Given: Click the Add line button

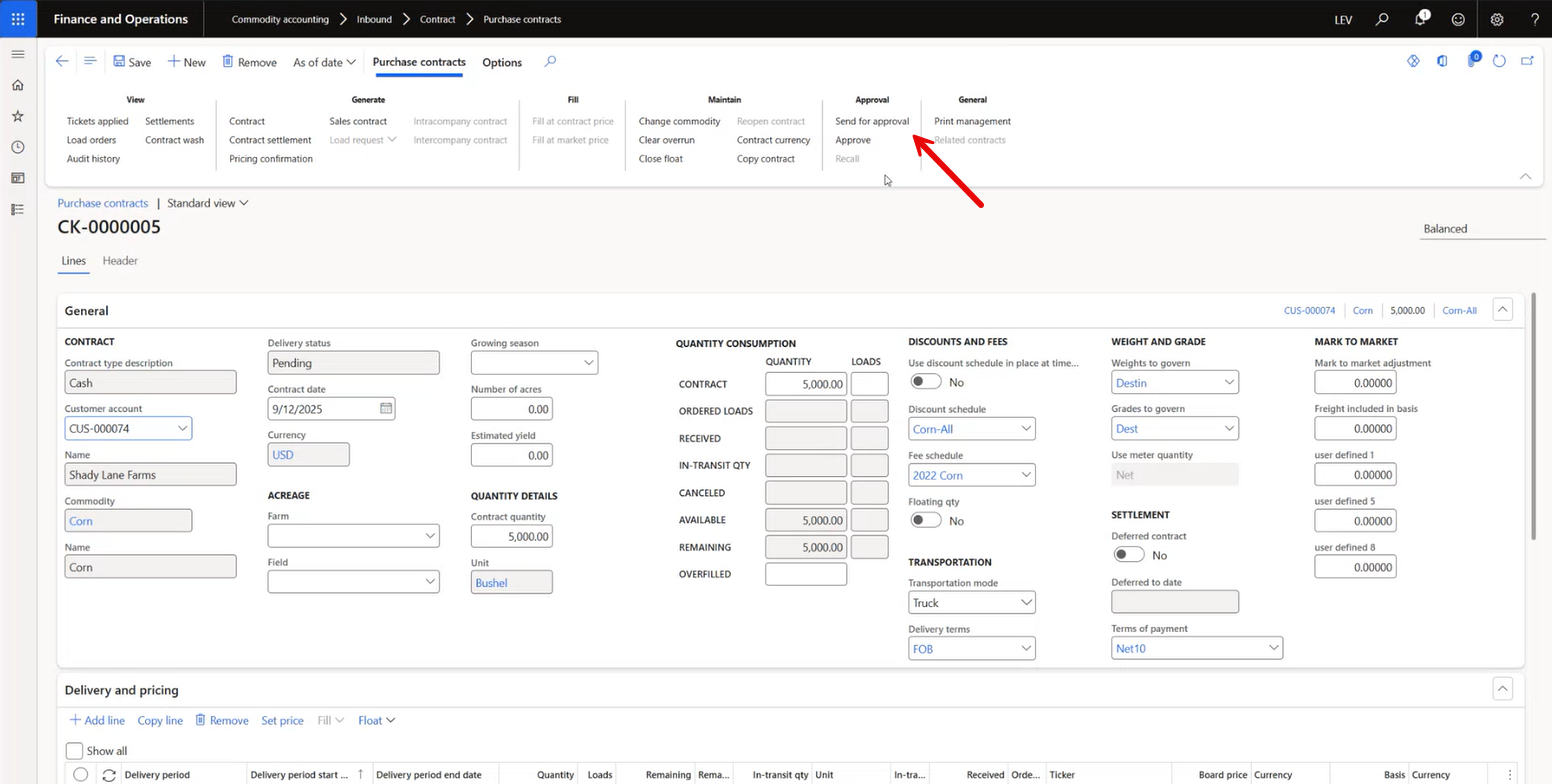Looking at the screenshot, I should (97, 720).
